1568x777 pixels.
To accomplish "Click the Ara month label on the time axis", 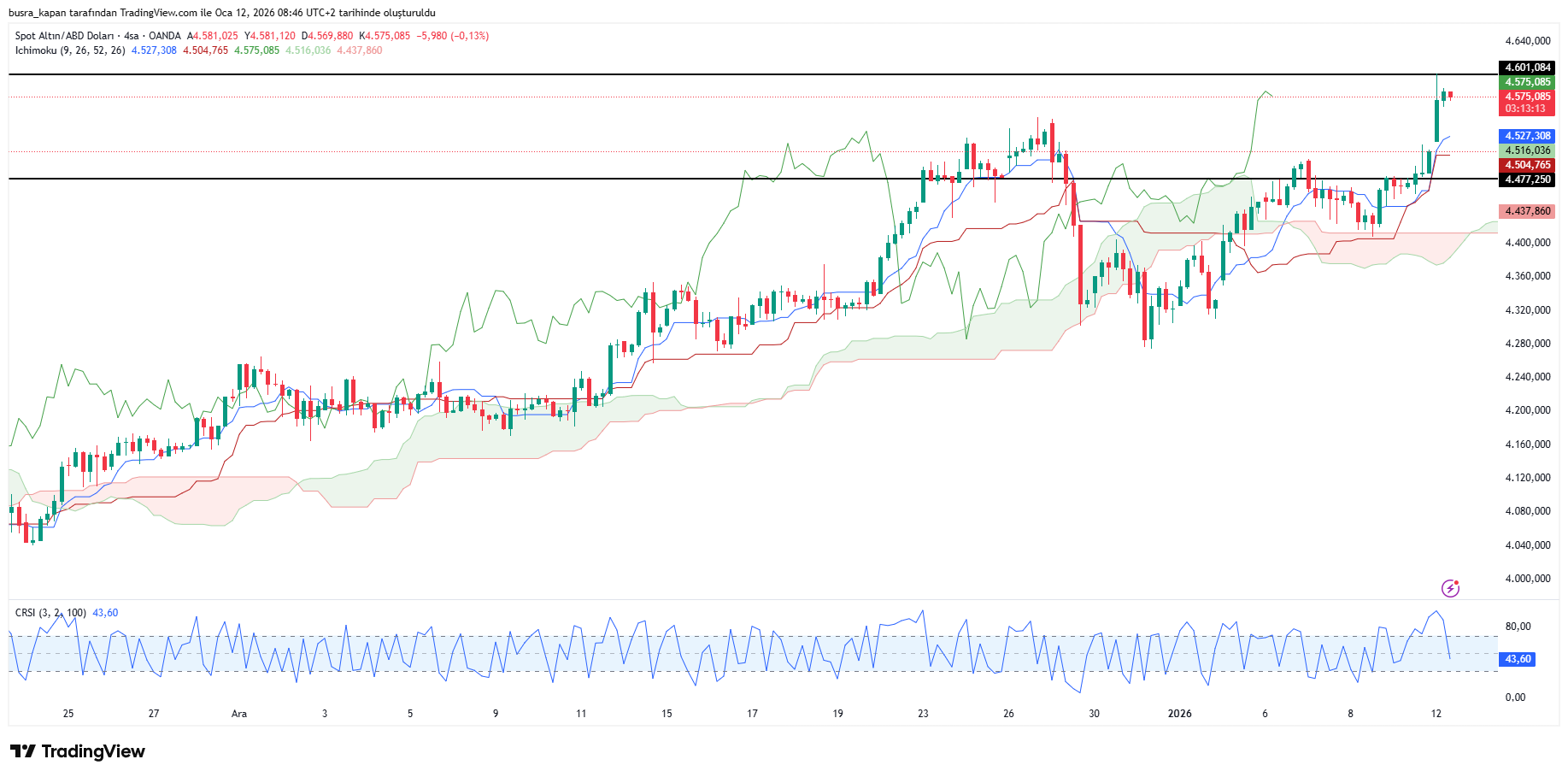I will pyautogui.click(x=239, y=714).
